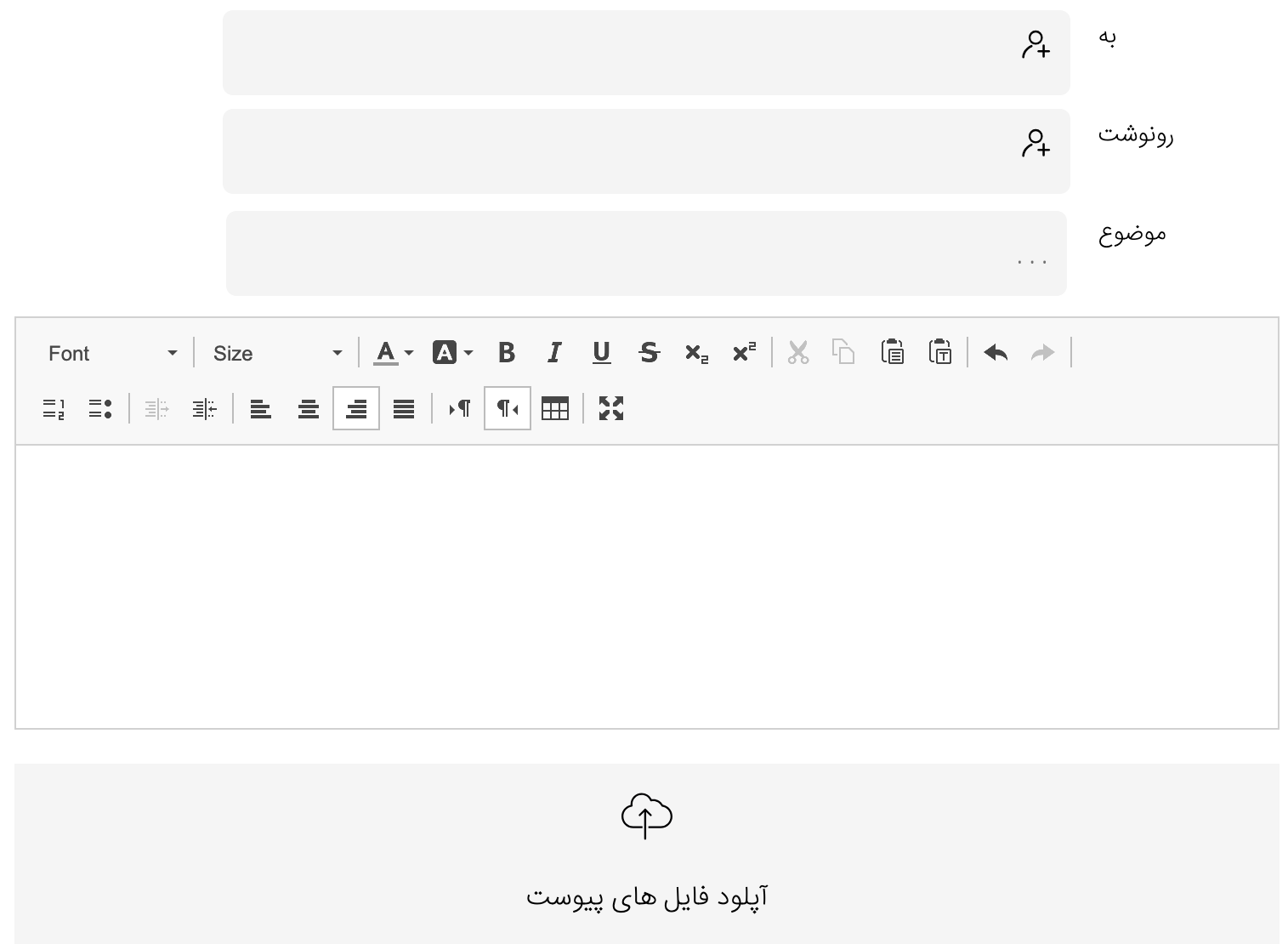Open the Size dropdown
The image size is (1288, 944).
click(277, 353)
